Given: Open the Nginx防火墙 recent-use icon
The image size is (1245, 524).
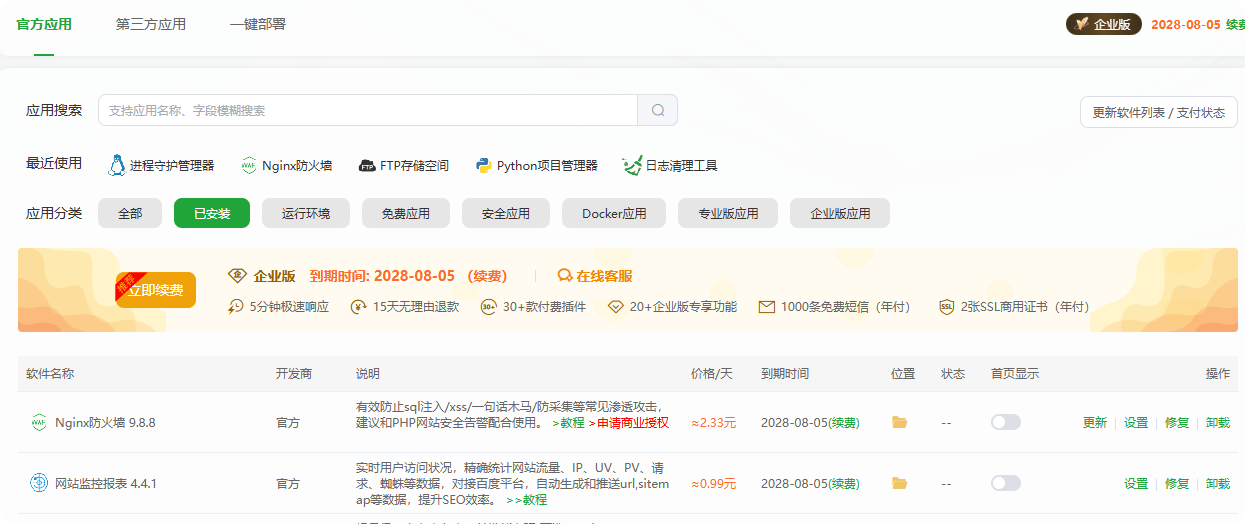Looking at the screenshot, I should click(249, 165).
